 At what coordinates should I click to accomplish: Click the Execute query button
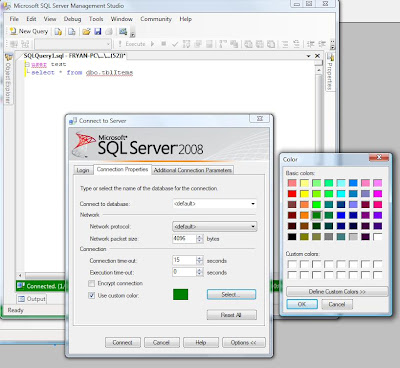132,44
